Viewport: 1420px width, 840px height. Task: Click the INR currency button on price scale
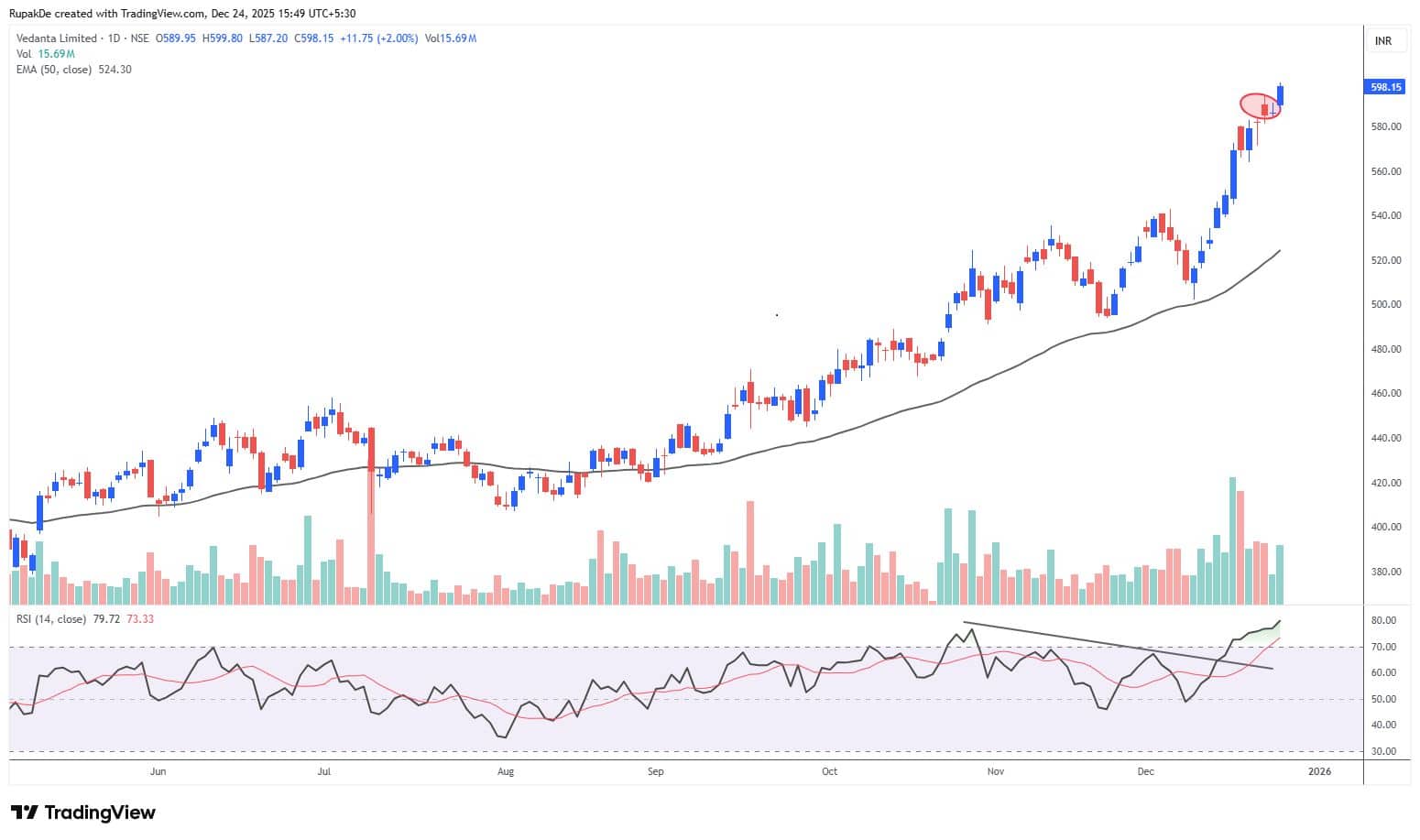[1382, 40]
